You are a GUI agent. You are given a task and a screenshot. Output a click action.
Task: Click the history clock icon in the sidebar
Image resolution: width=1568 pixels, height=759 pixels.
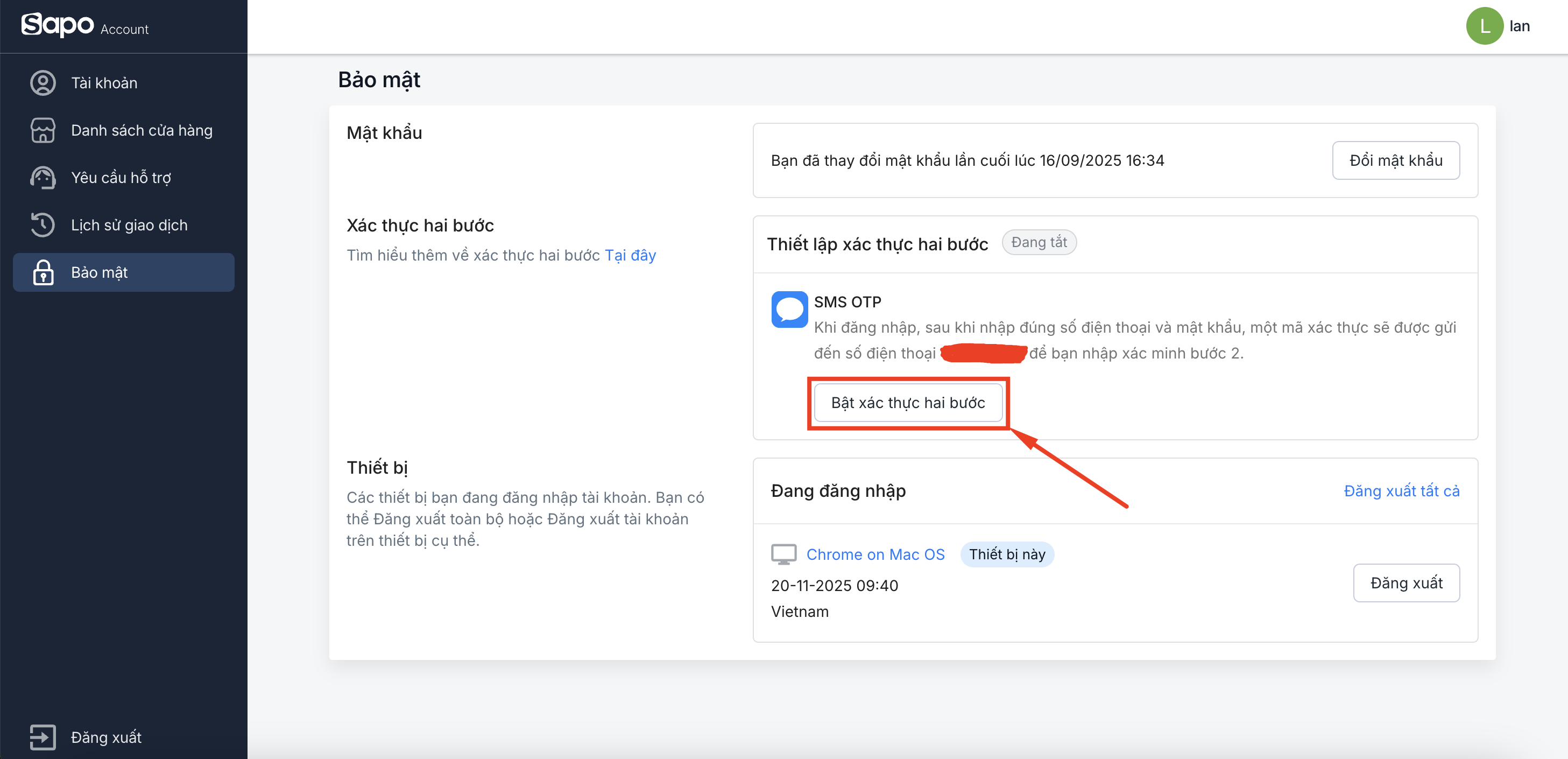pyautogui.click(x=43, y=225)
